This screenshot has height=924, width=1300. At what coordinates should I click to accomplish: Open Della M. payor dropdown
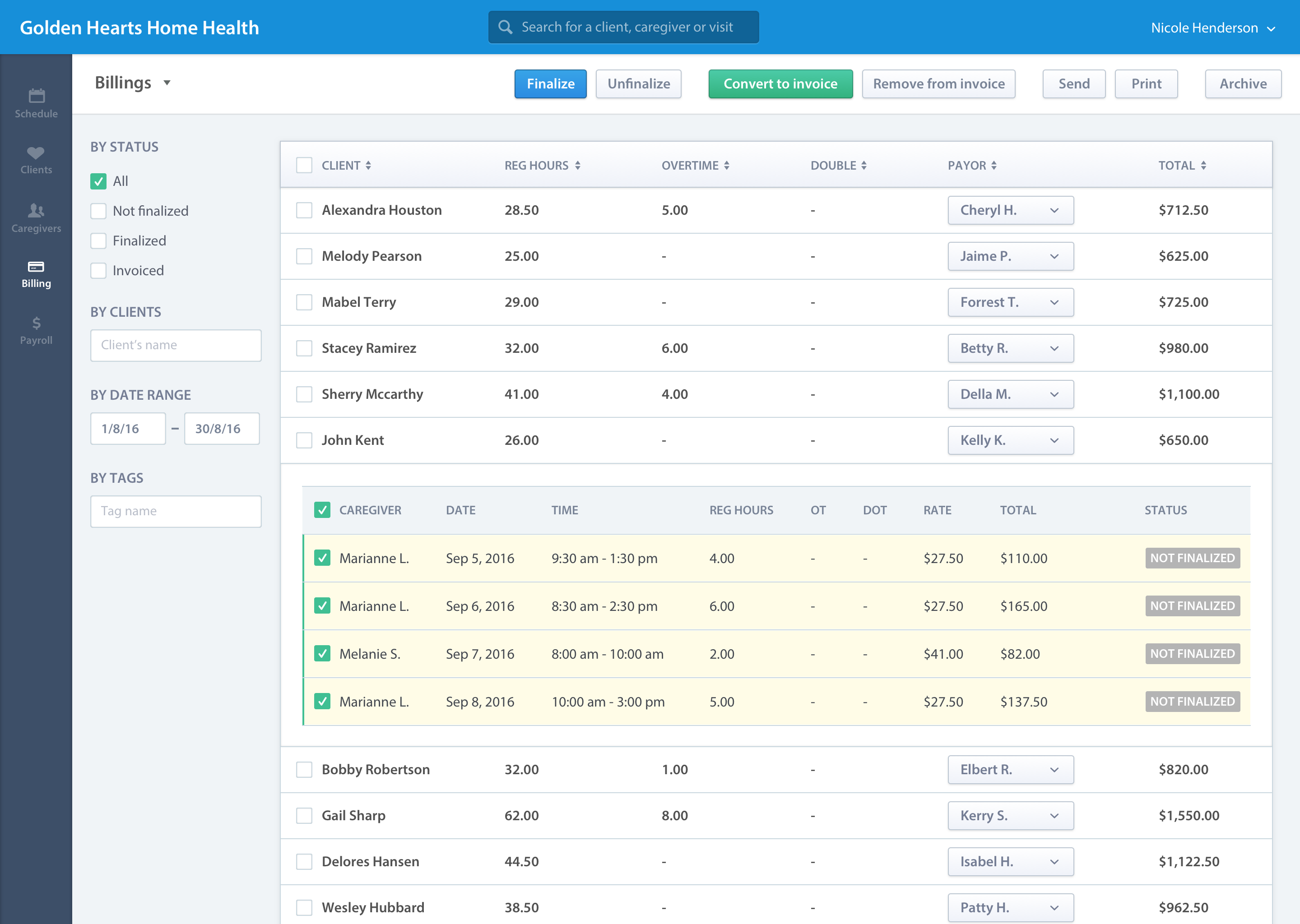tap(1011, 394)
